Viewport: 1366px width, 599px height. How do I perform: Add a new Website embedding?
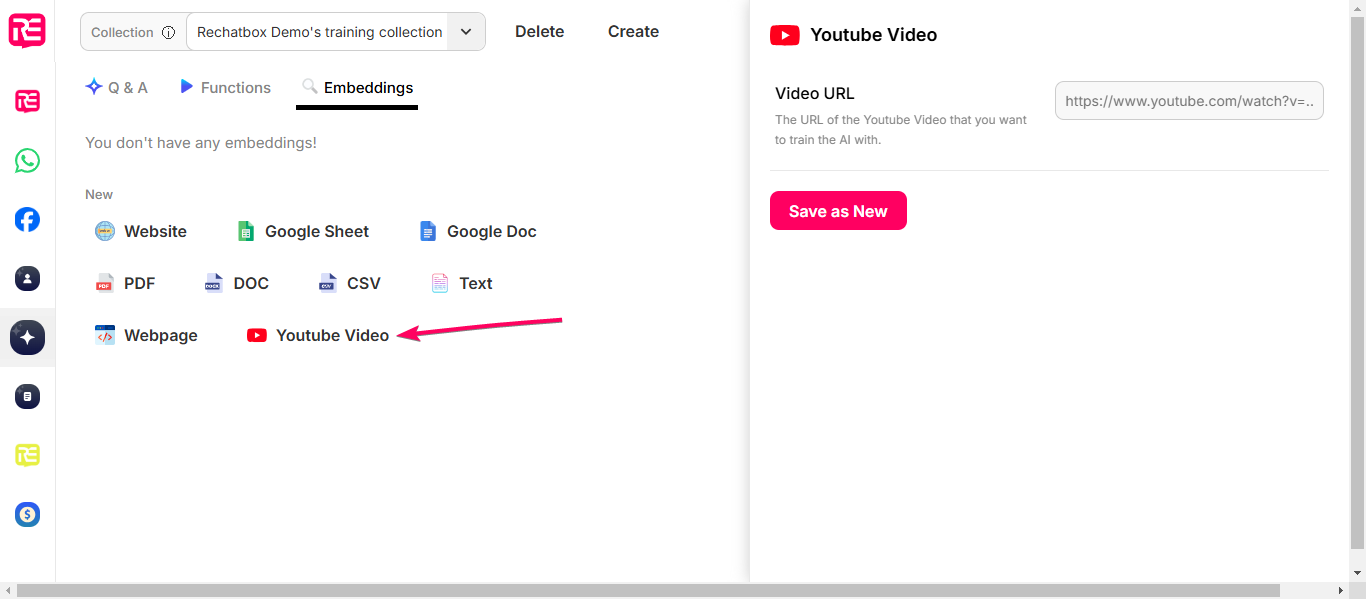click(141, 231)
